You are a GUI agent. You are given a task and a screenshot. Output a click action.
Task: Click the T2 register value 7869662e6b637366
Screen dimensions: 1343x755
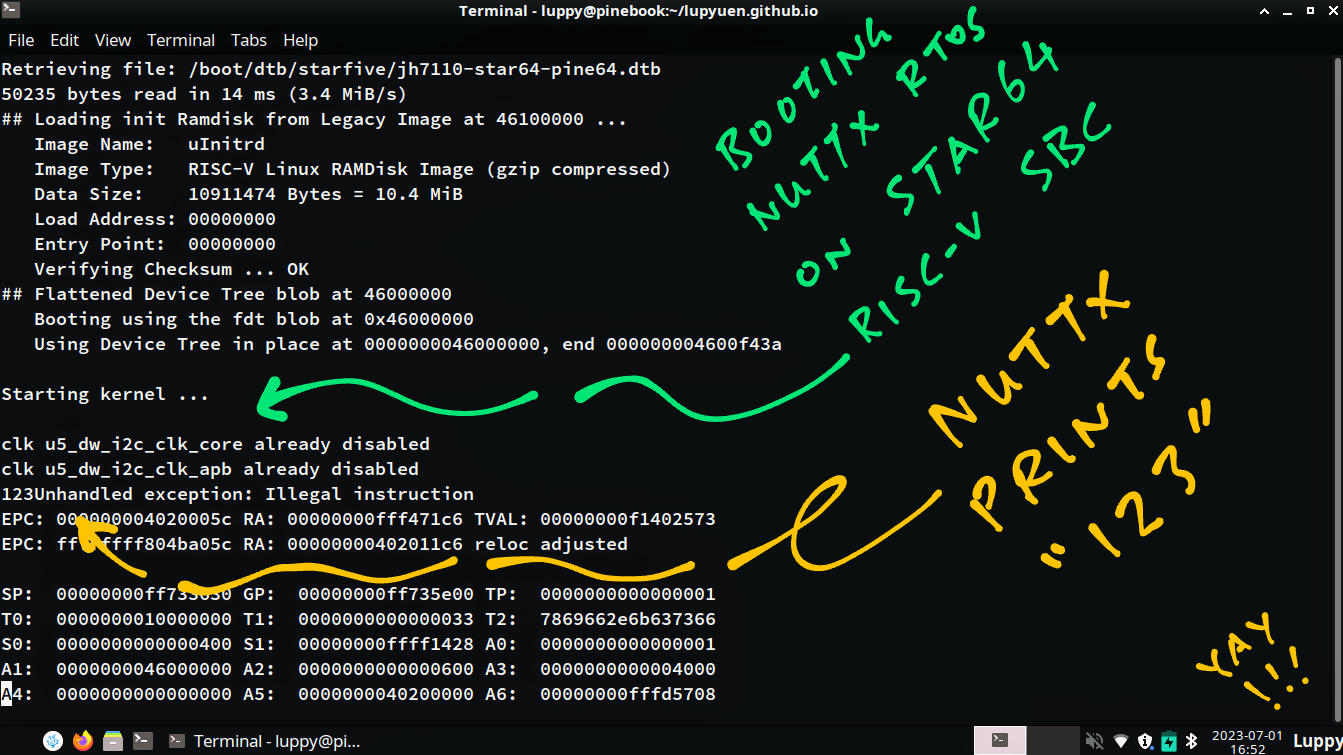tap(628, 619)
